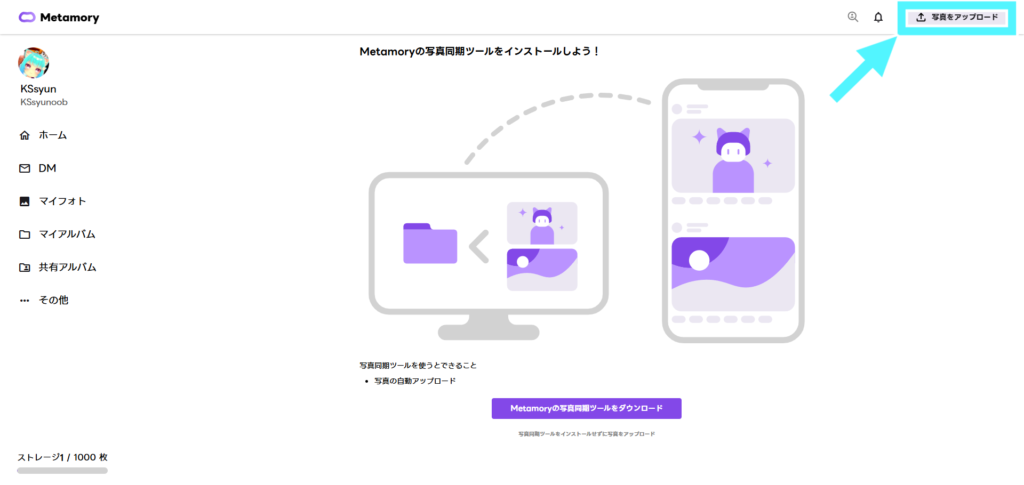Screen dimensions: 1024x485
Task: Click the ストレージ 1 / 1000 枚 label
Action: click(x=62, y=457)
